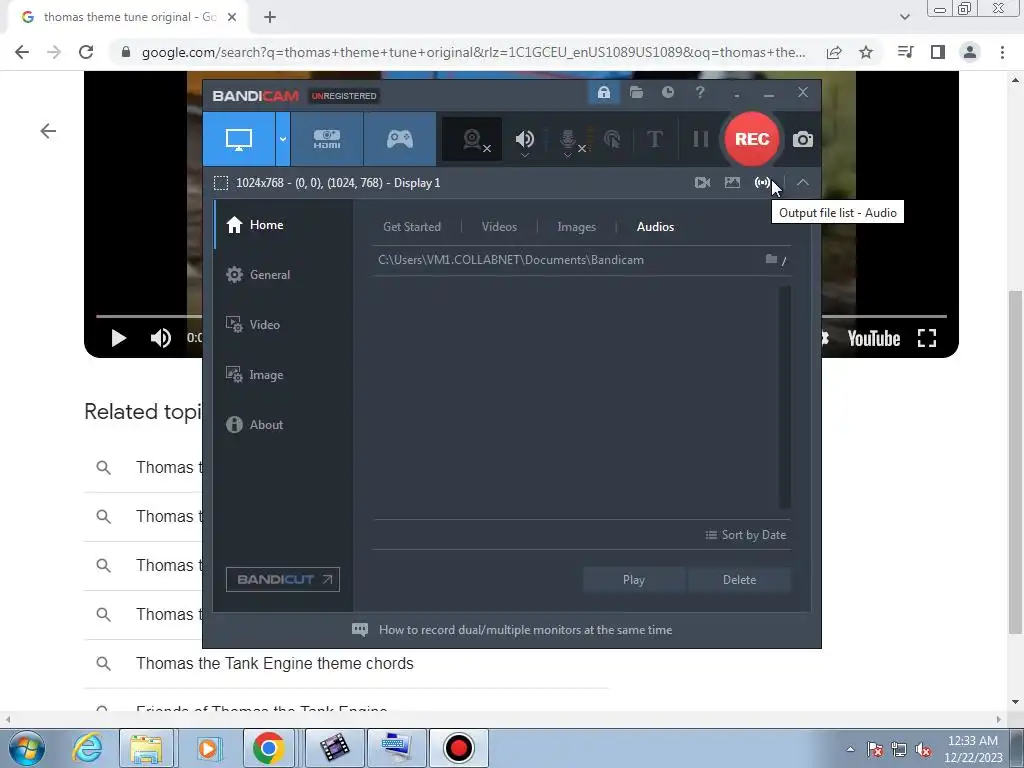Screen dimensions: 1024x768
Task: Collapse Bandicam panel with chevron up
Action: pos(803,183)
